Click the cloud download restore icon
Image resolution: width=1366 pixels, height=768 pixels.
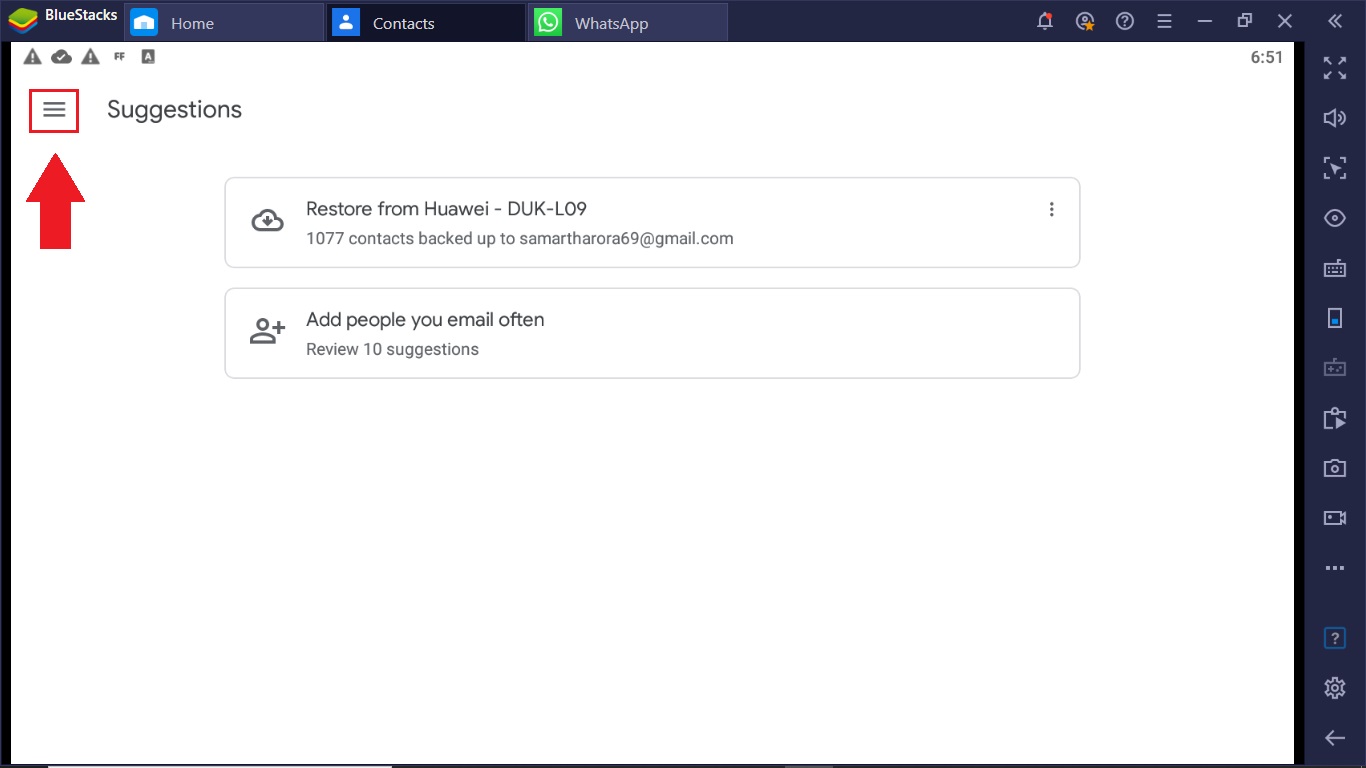[x=267, y=221]
